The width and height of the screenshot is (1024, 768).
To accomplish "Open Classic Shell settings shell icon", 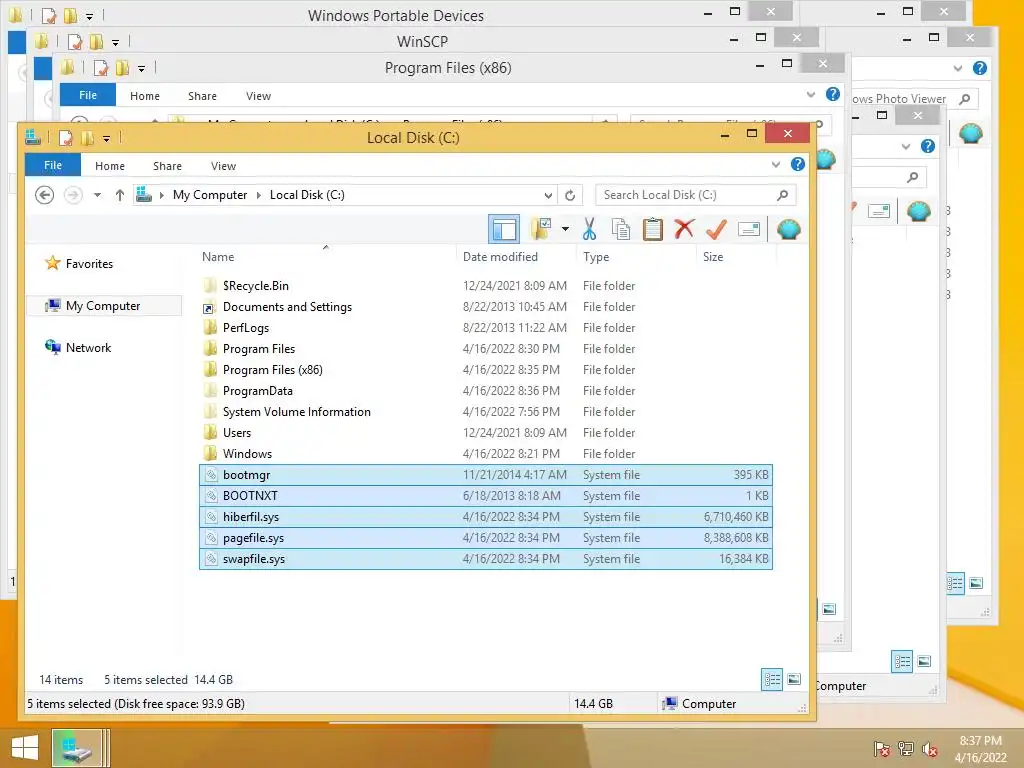I will [x=789, y=229].
